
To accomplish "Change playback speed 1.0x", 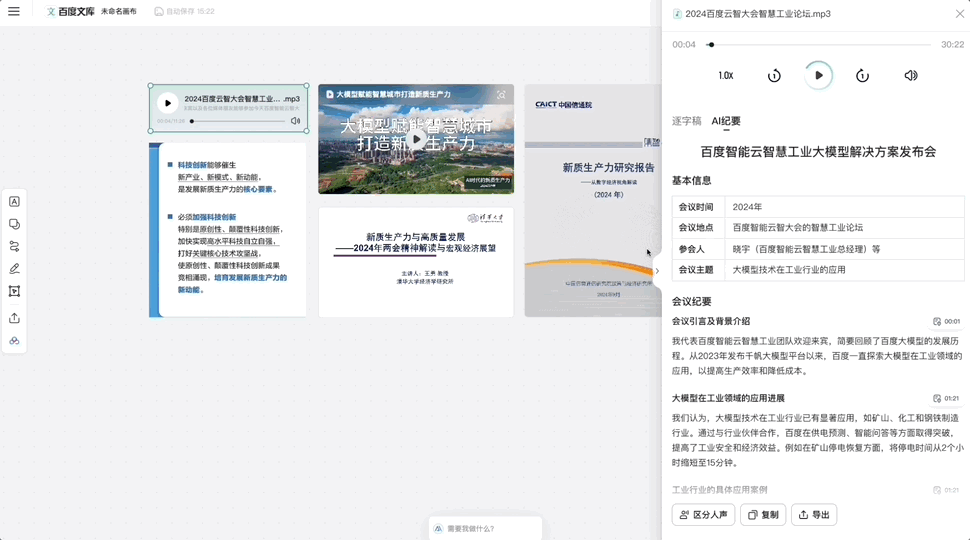I will pyautogui.click(x=726, y=75).
